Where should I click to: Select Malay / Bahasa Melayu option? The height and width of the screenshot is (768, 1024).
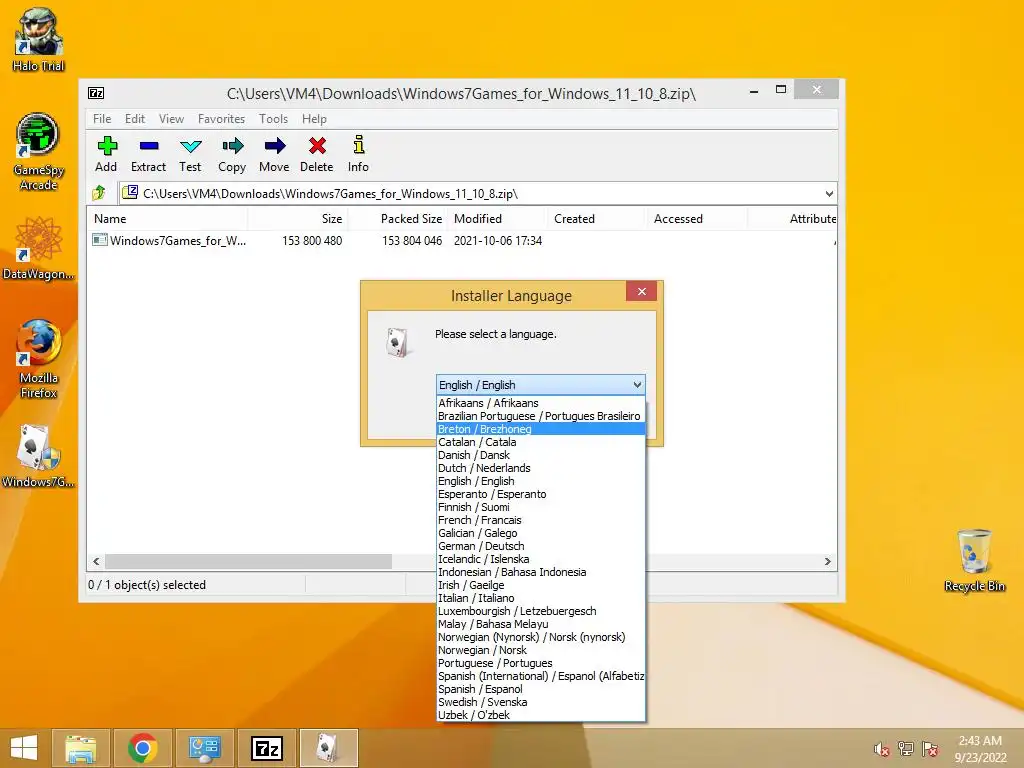click(x=541, y=624)
